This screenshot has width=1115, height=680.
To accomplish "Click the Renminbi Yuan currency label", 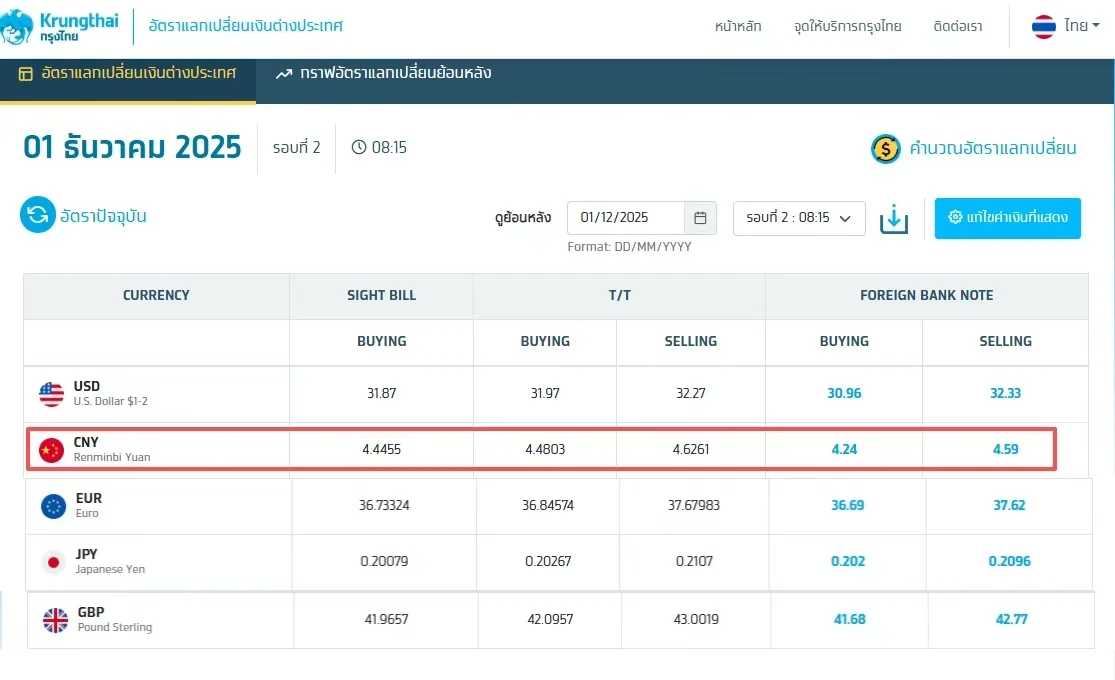I will 112,457.
